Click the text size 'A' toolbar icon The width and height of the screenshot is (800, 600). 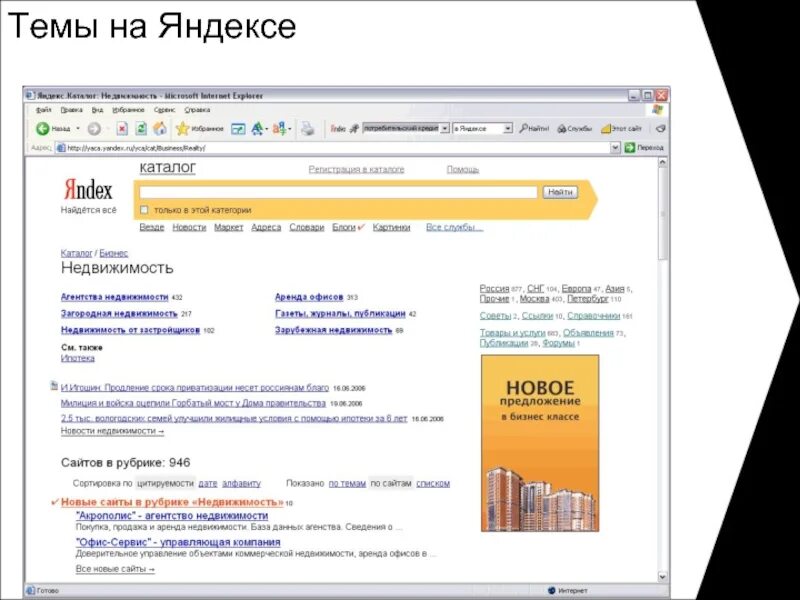click(x=258, y=129)
